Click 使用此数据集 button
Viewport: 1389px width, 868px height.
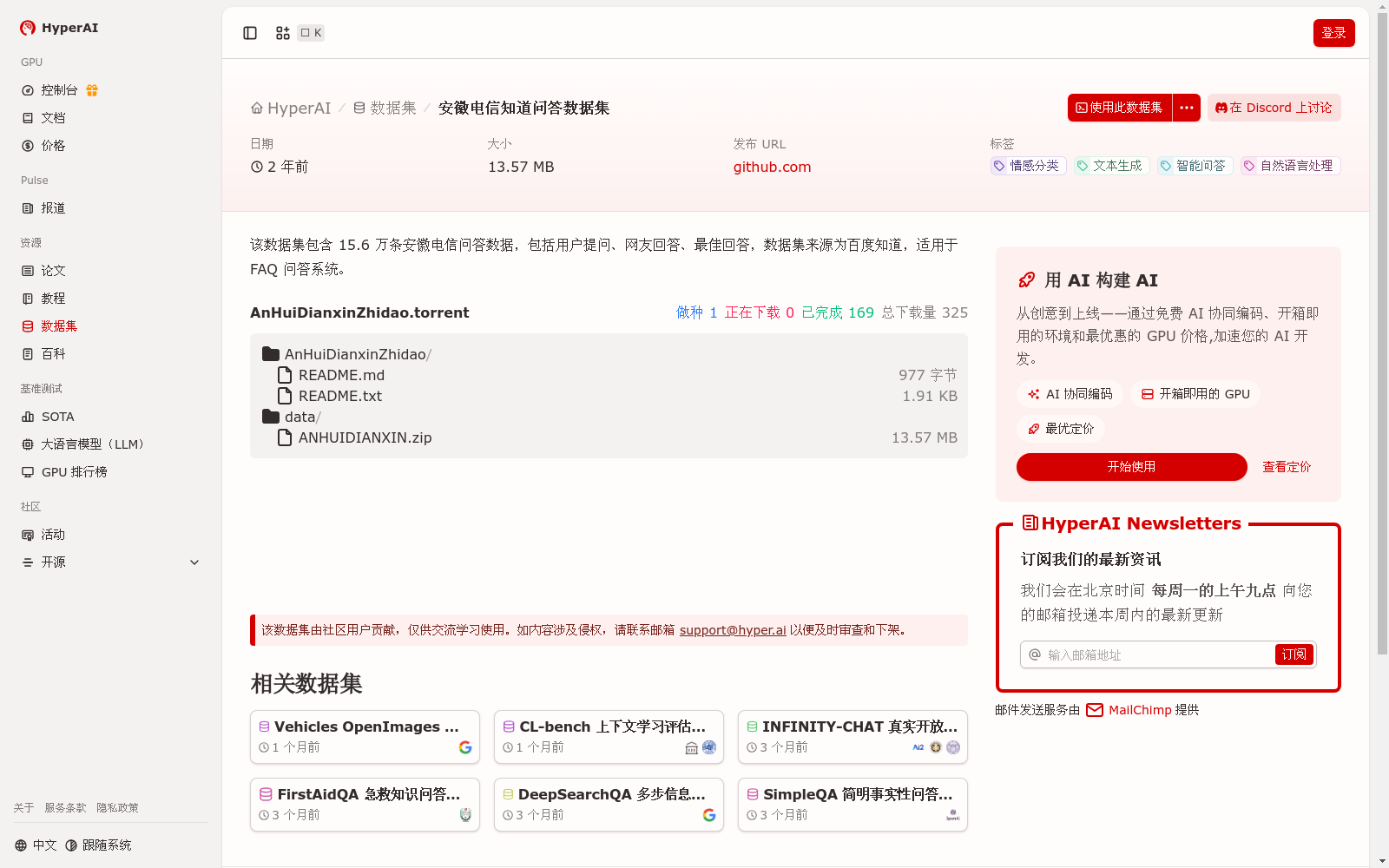[1120, 108]
